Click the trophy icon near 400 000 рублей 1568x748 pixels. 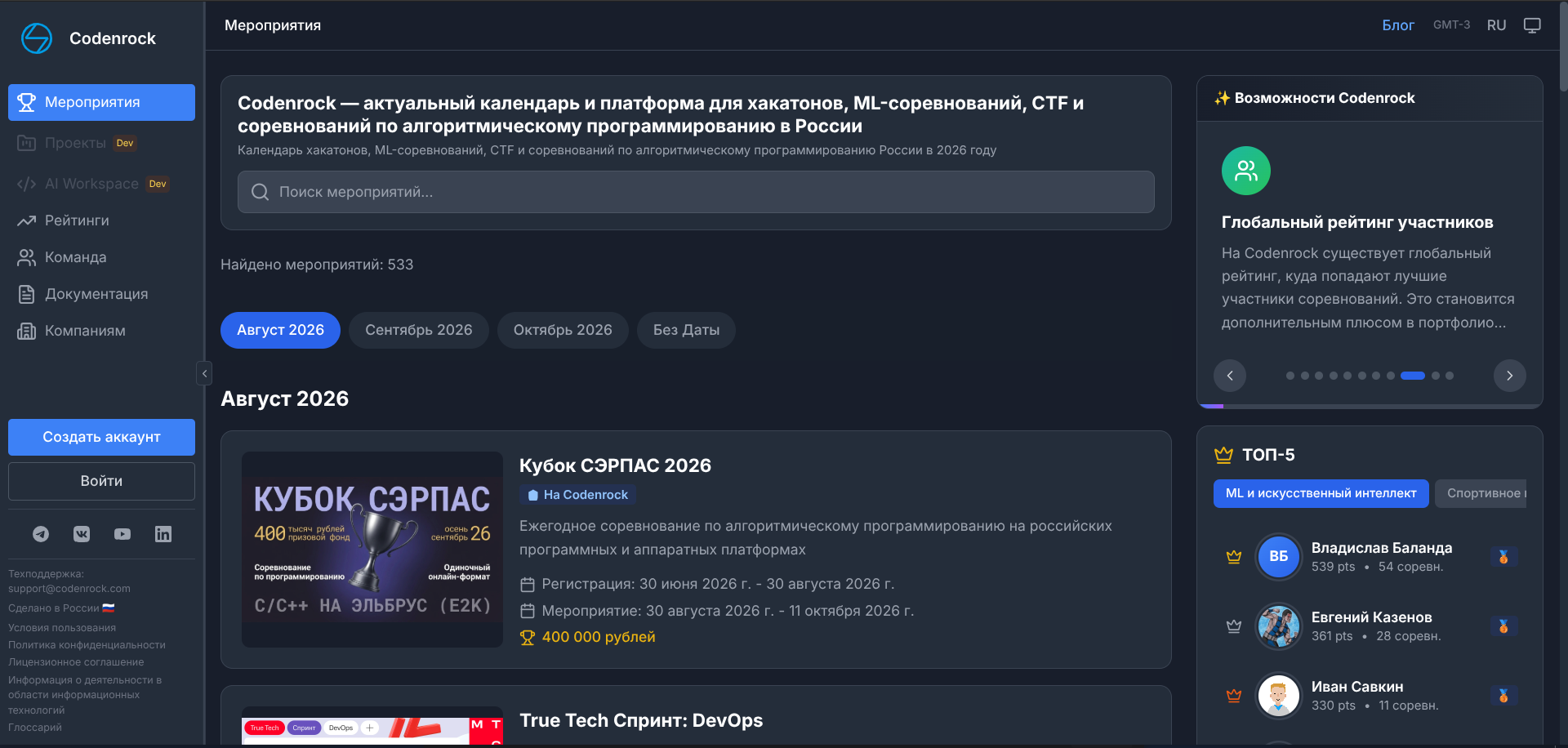coord(528,638)
